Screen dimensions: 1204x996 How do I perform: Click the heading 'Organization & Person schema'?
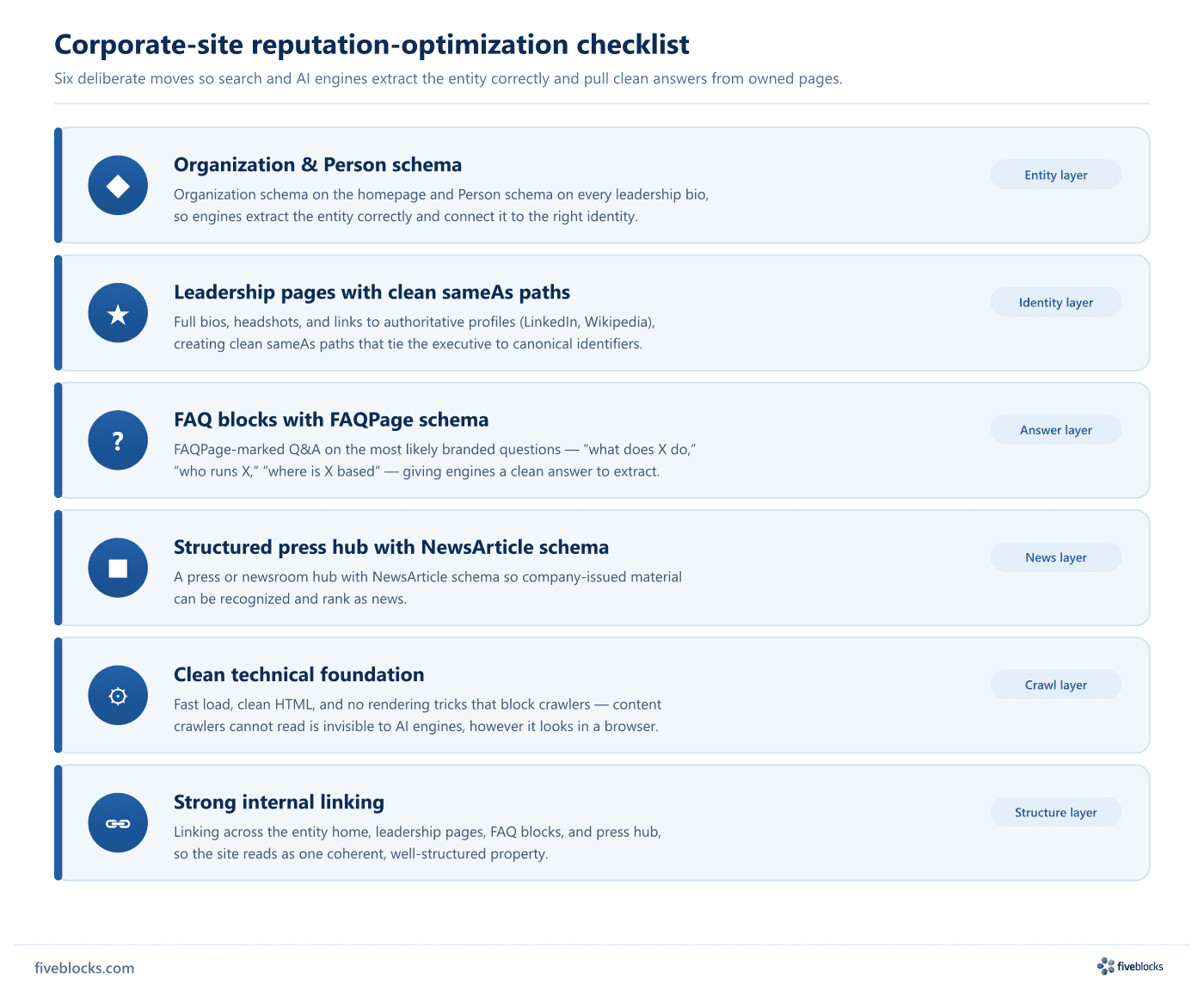[x=317, y=164]
